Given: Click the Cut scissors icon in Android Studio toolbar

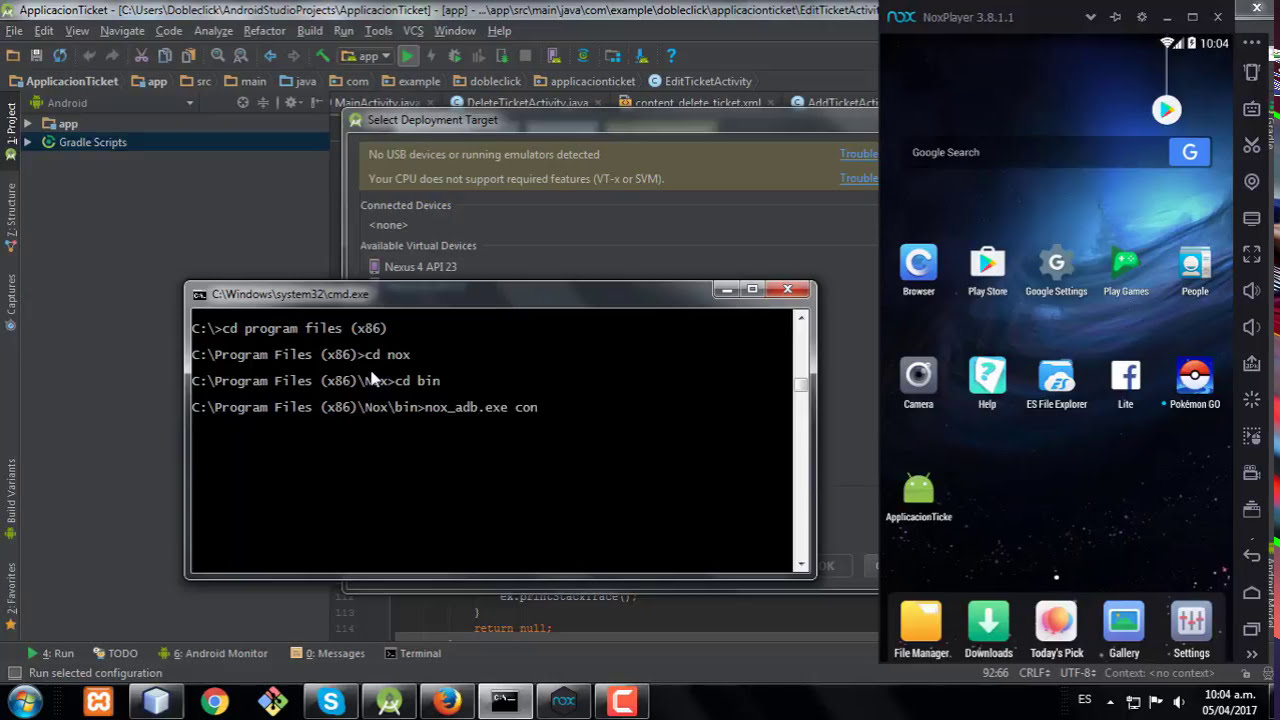Looking at the screenshot, I should coord(141,56).
